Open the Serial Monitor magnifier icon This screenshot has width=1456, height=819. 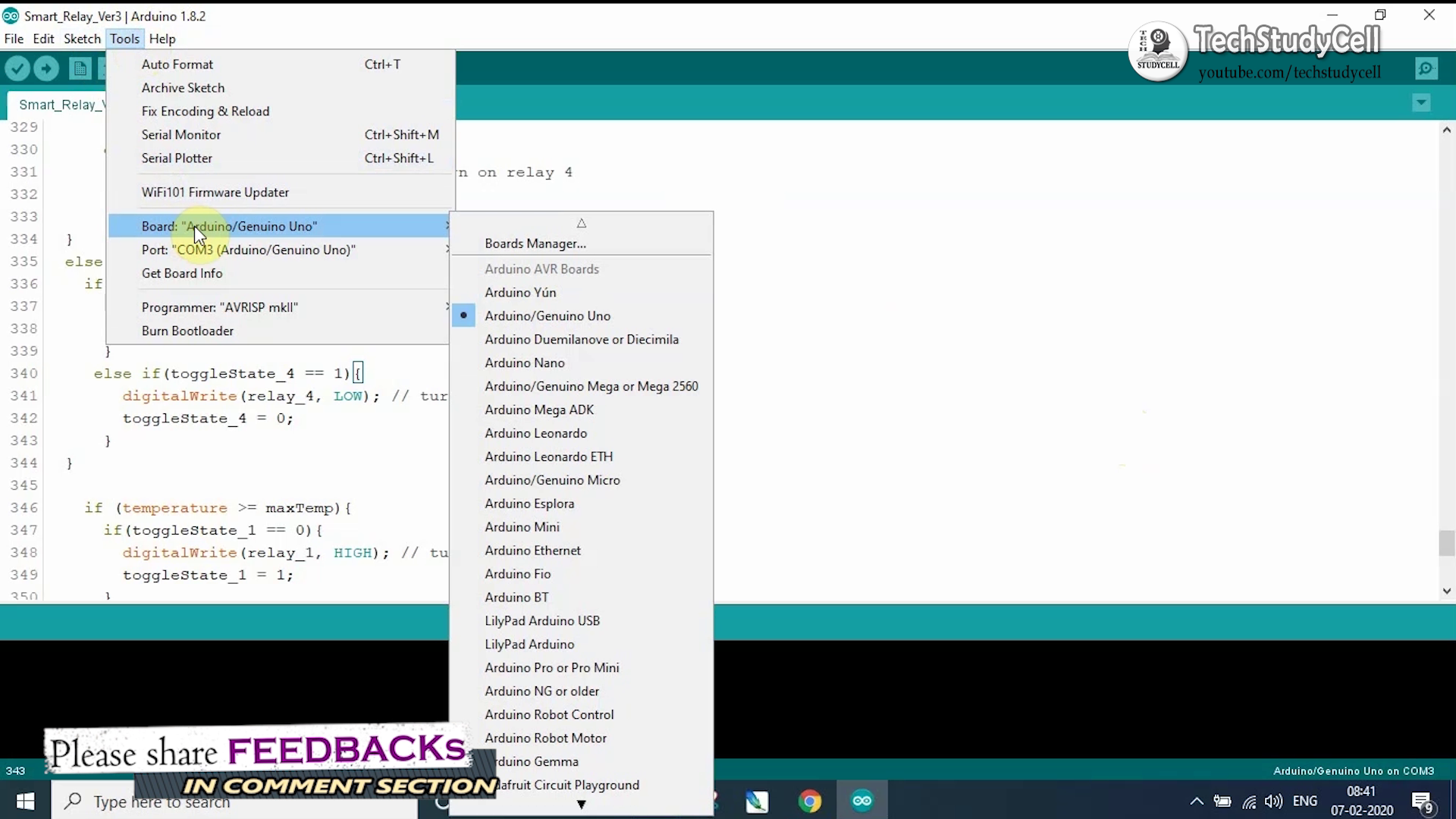(x=1426, y=68)
